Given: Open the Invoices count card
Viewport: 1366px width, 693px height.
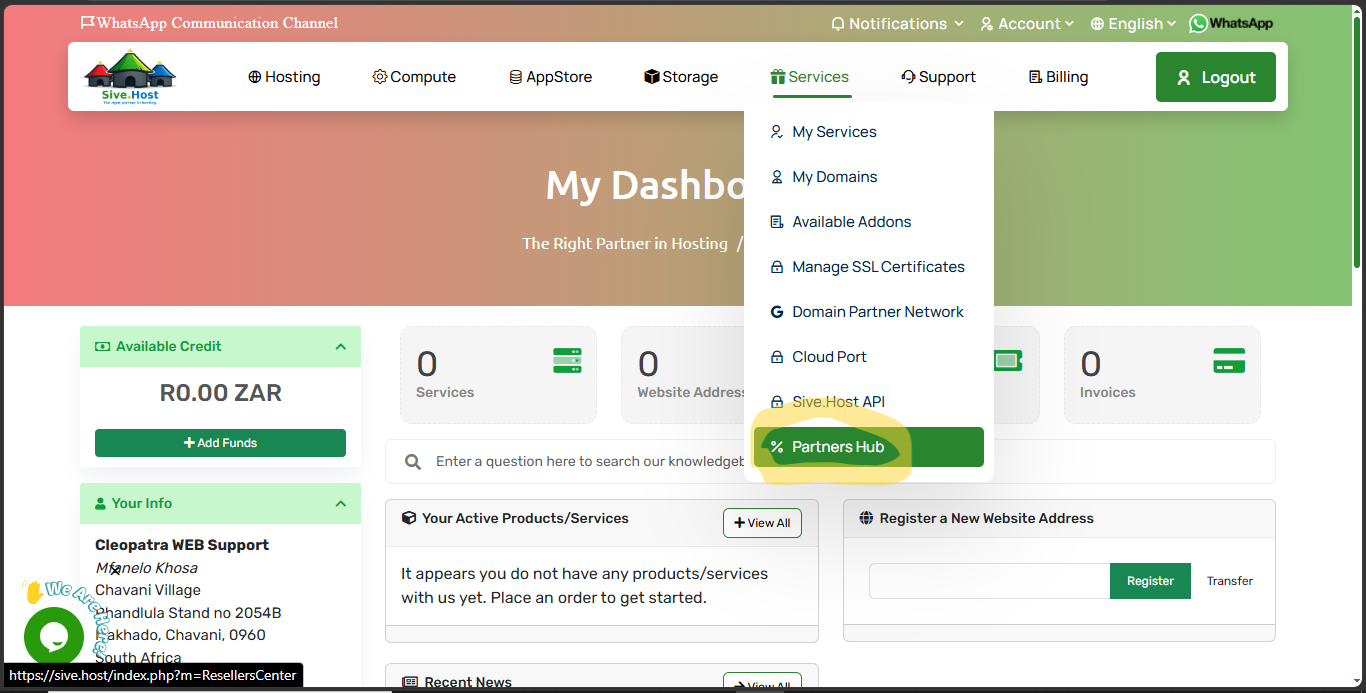Looking at the screenshot, I should (1162, 375).
